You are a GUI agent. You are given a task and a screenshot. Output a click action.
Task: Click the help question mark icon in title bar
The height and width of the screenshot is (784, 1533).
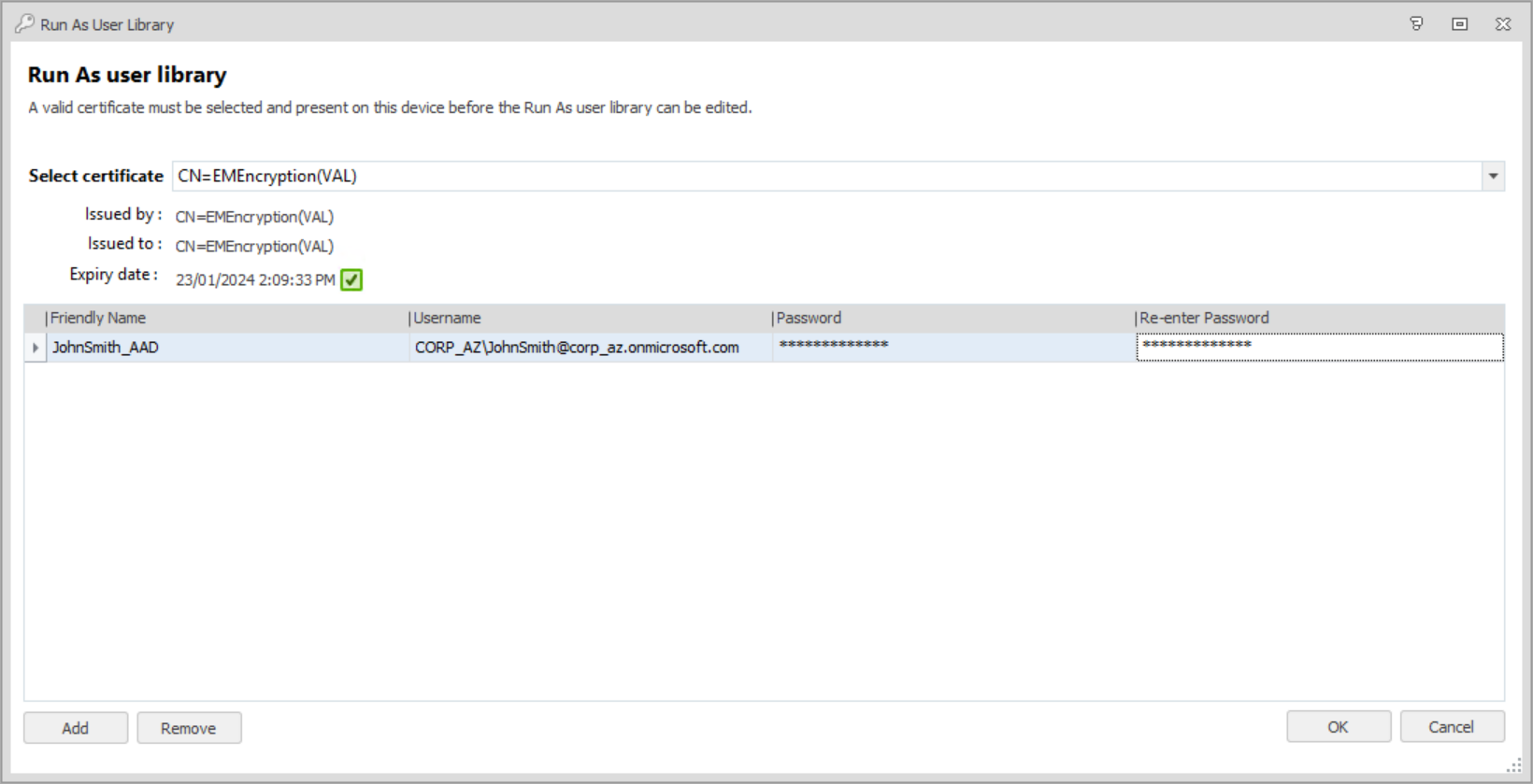[x=1416, y=24]
